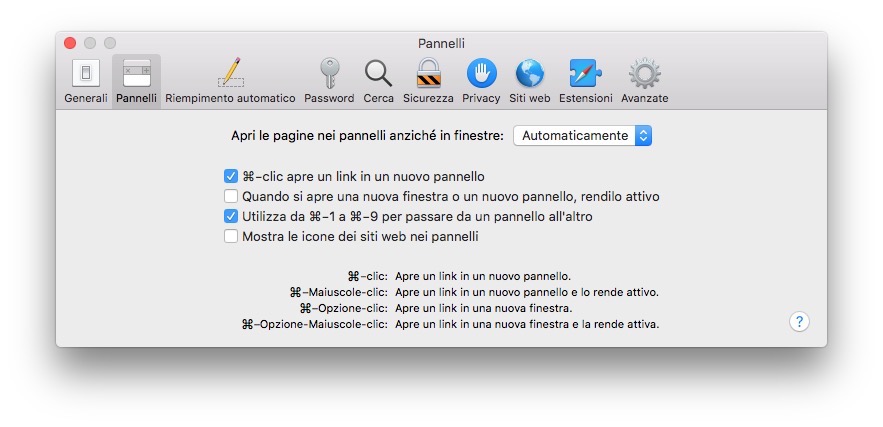Click the '⌘–Opzione-Maiuscole-clic:' shortcut label

314,324
